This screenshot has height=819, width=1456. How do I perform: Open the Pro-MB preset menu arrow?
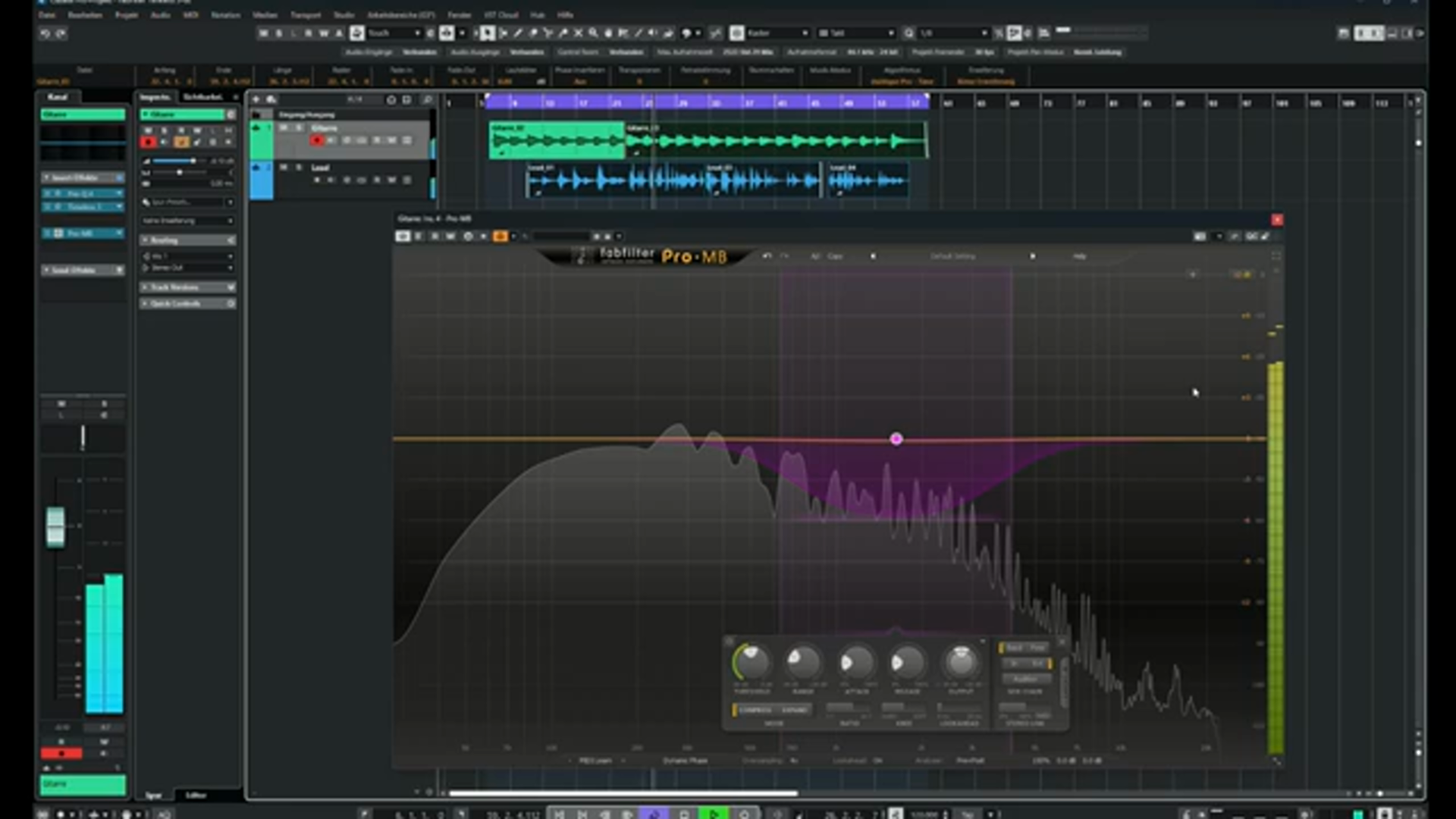click(x=1032, y=256)
